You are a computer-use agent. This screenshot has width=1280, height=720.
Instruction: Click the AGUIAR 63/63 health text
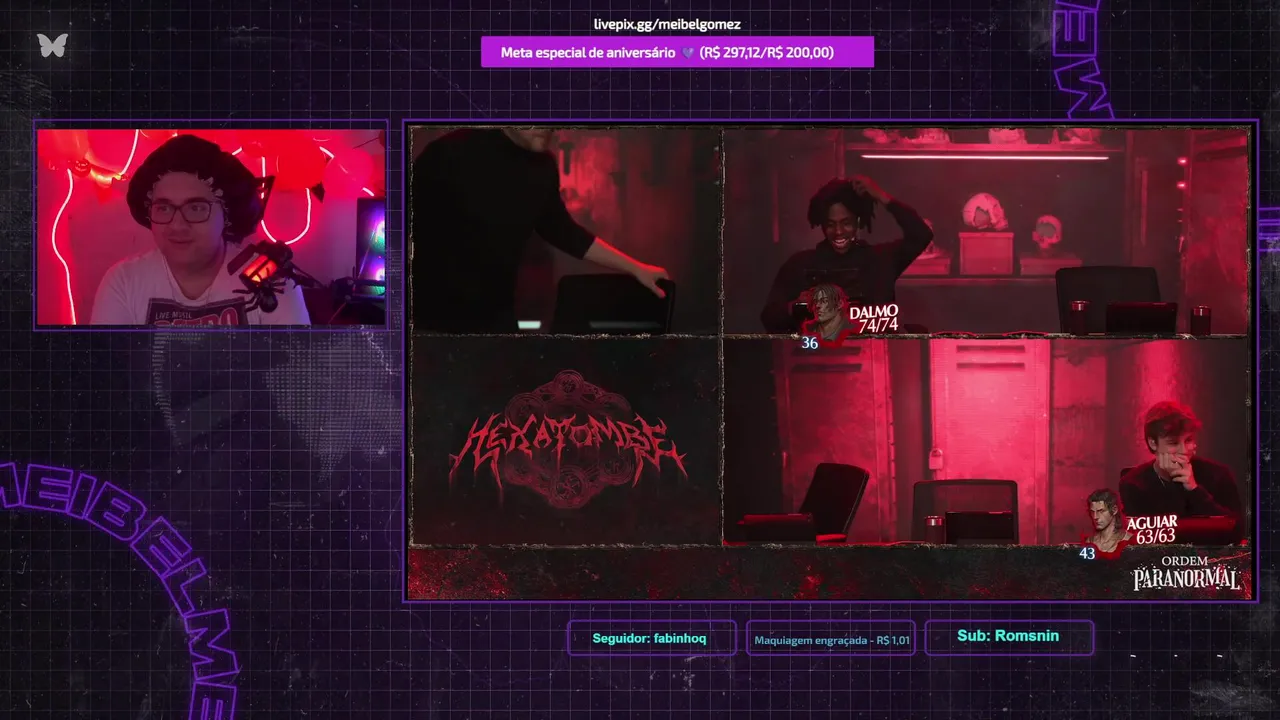pyautogui.click(x=1152, y=530)
